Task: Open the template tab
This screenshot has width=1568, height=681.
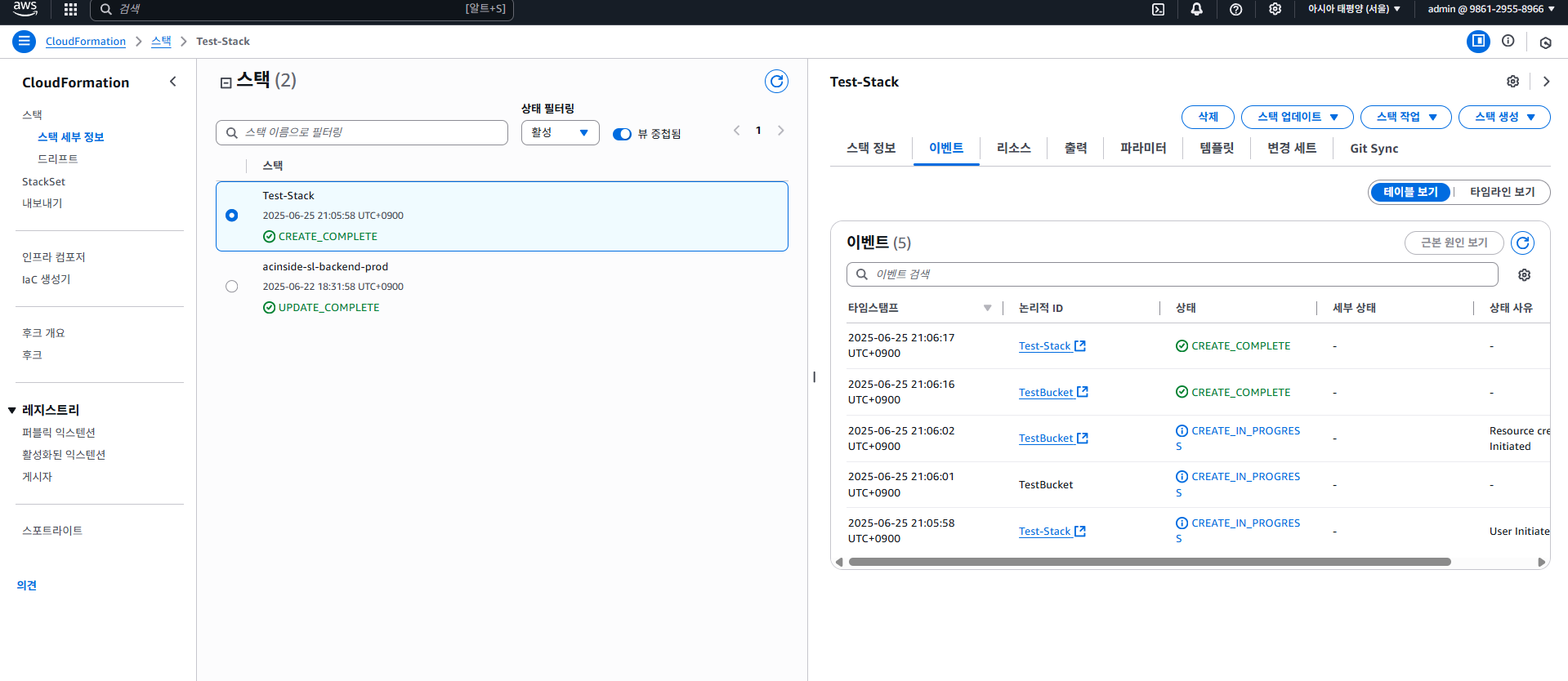Action: point(1217,148)
